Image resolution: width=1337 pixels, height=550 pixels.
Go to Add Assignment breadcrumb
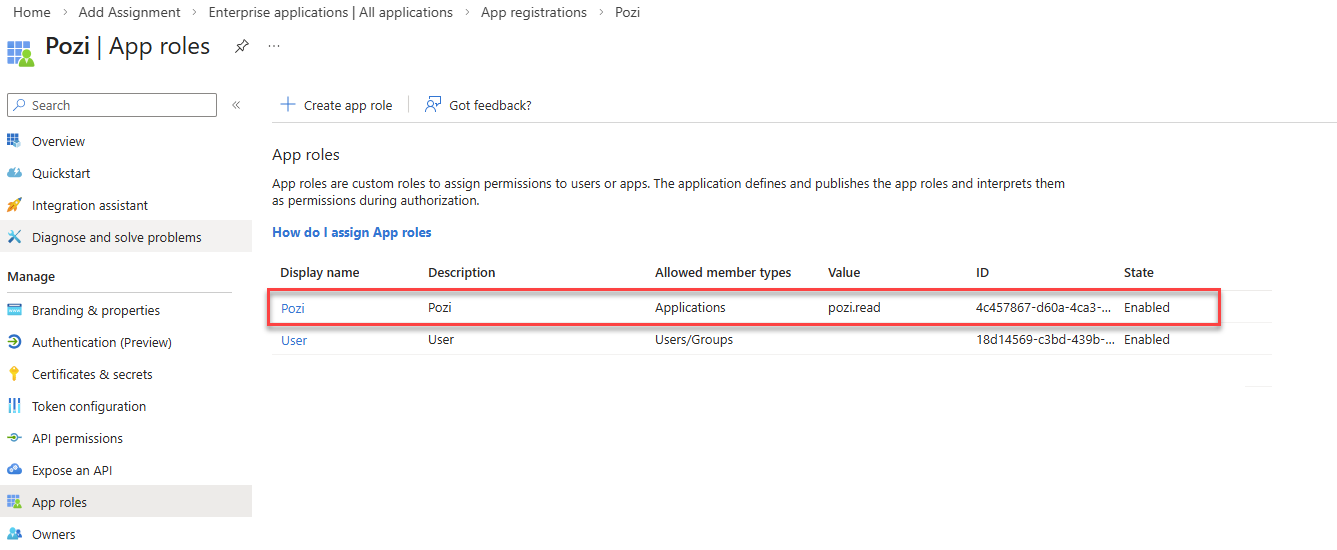coord(129,12)
